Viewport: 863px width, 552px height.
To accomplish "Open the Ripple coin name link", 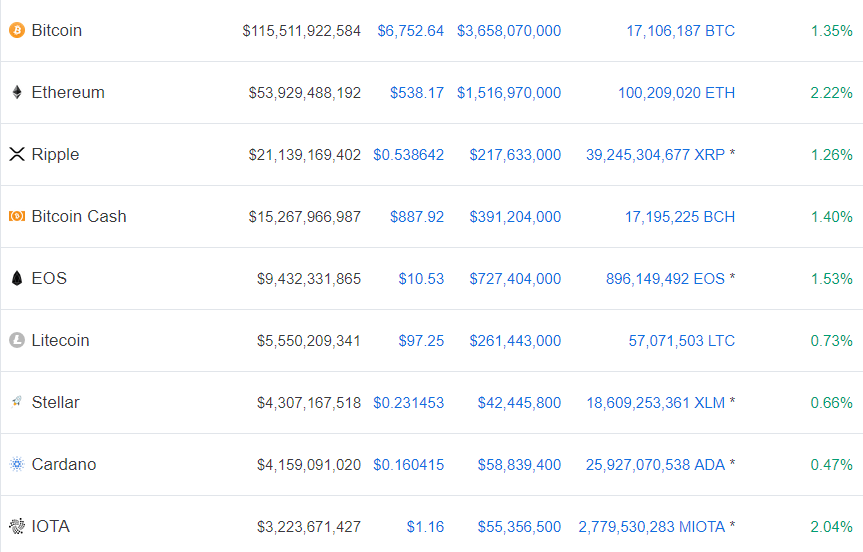I will click(55, 155).
